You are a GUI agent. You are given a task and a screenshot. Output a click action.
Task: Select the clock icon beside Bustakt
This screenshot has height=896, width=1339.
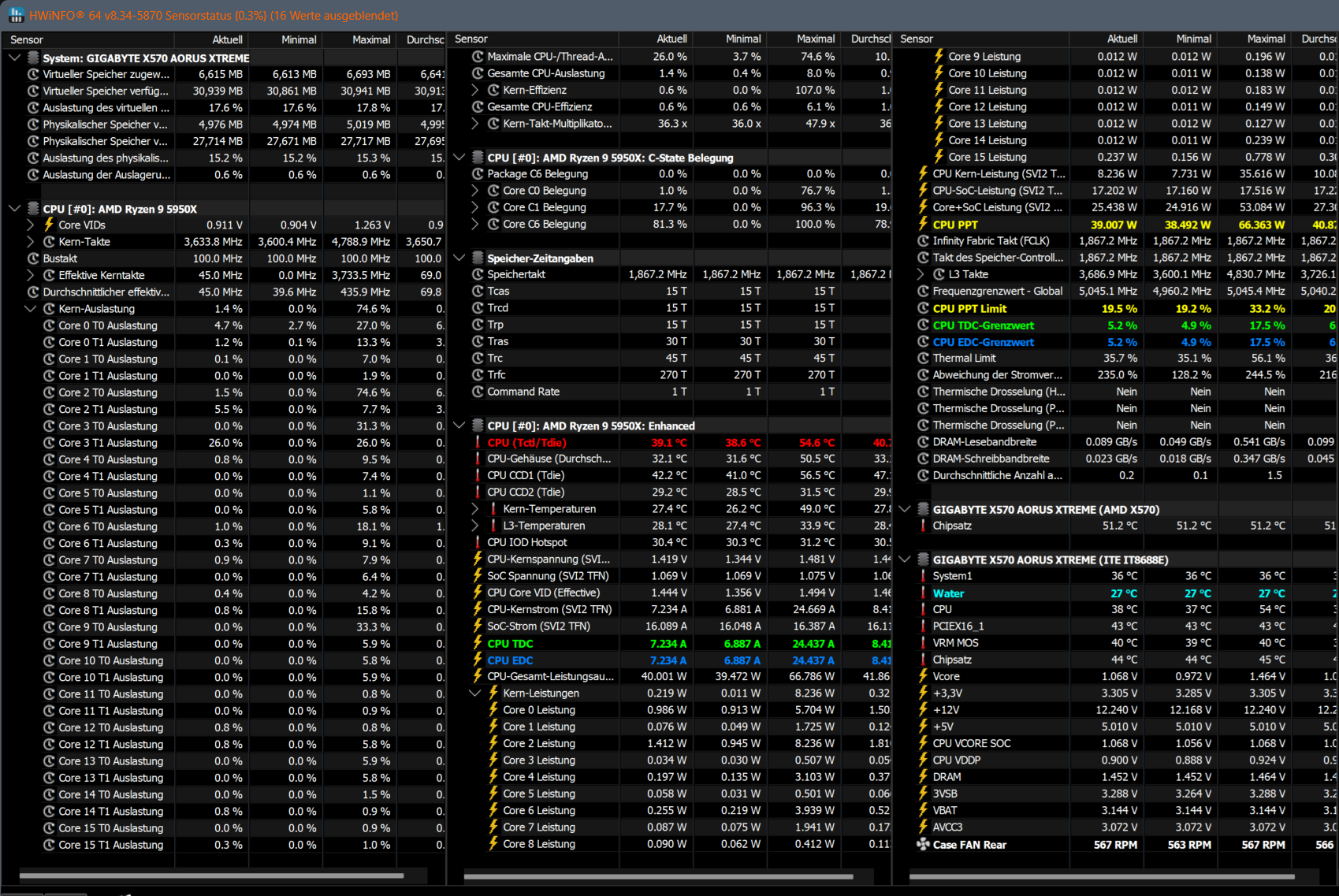point(33,258)
